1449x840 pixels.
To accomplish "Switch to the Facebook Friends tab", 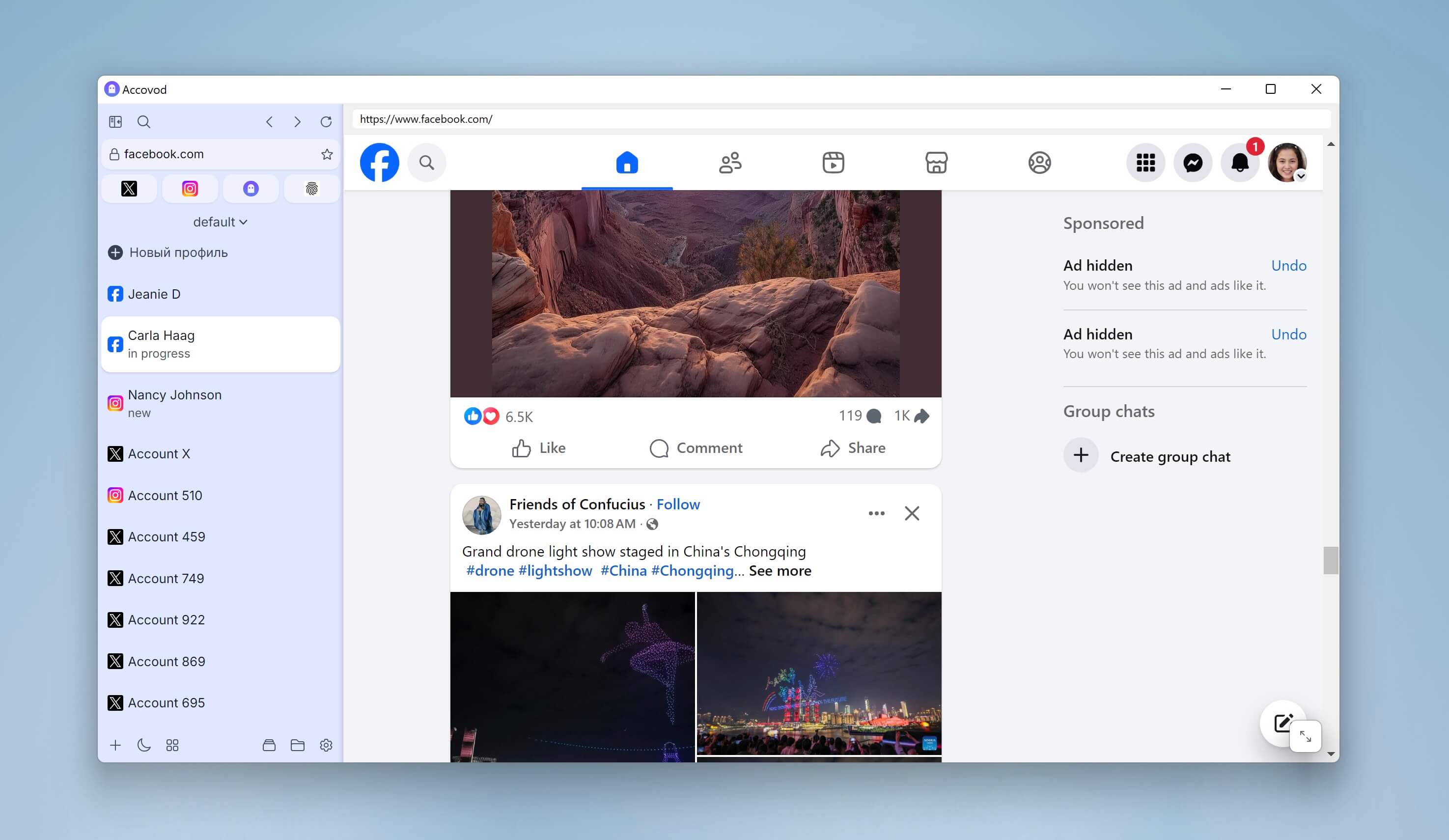I will pyautogui.click(x=730, y=163).
